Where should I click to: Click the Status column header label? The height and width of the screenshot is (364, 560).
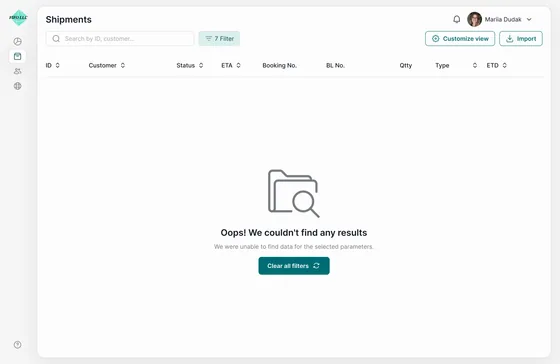point(186,65)
